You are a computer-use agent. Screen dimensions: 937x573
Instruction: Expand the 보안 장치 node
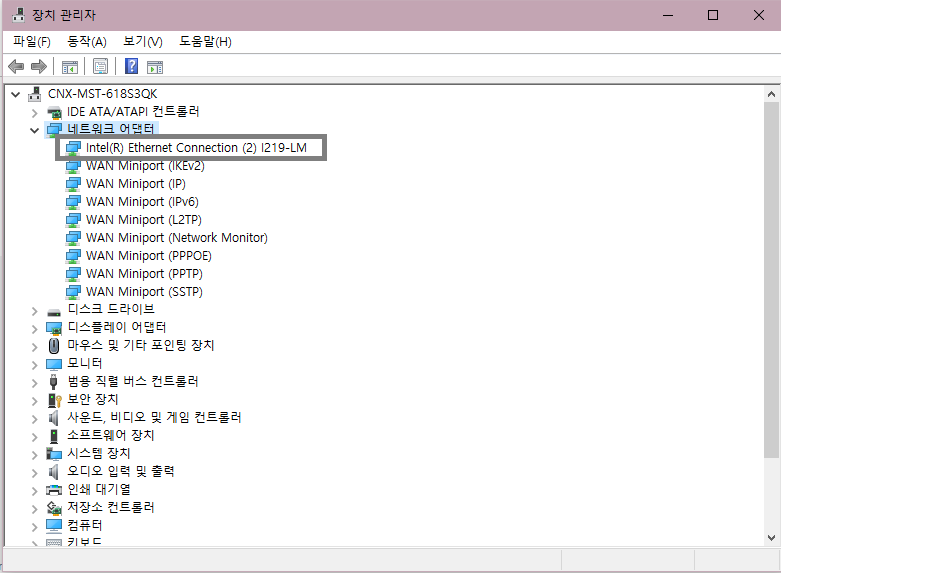34,401
